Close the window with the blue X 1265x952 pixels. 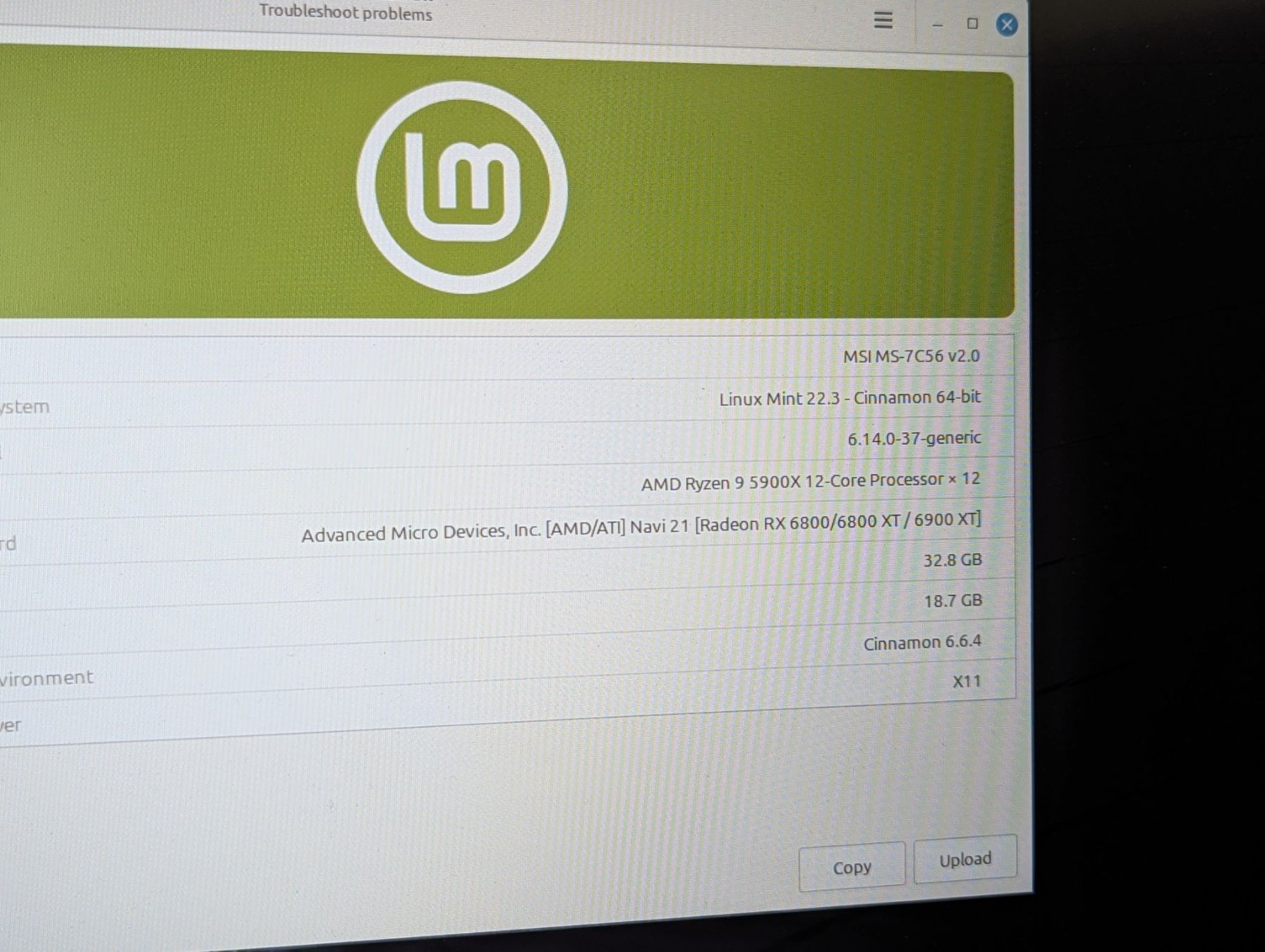1007,25
